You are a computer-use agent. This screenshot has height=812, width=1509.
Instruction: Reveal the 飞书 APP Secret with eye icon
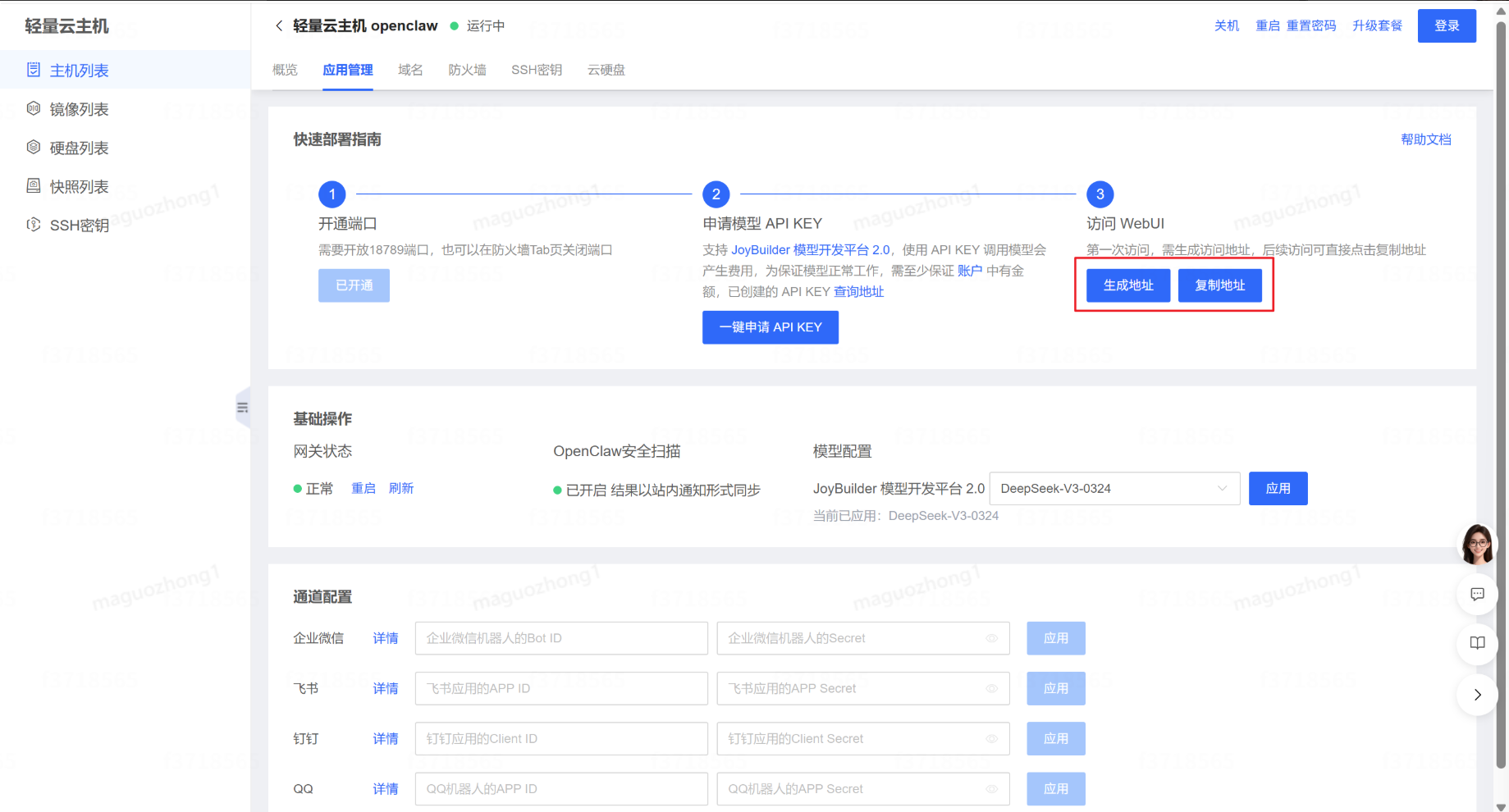(991, 689)
